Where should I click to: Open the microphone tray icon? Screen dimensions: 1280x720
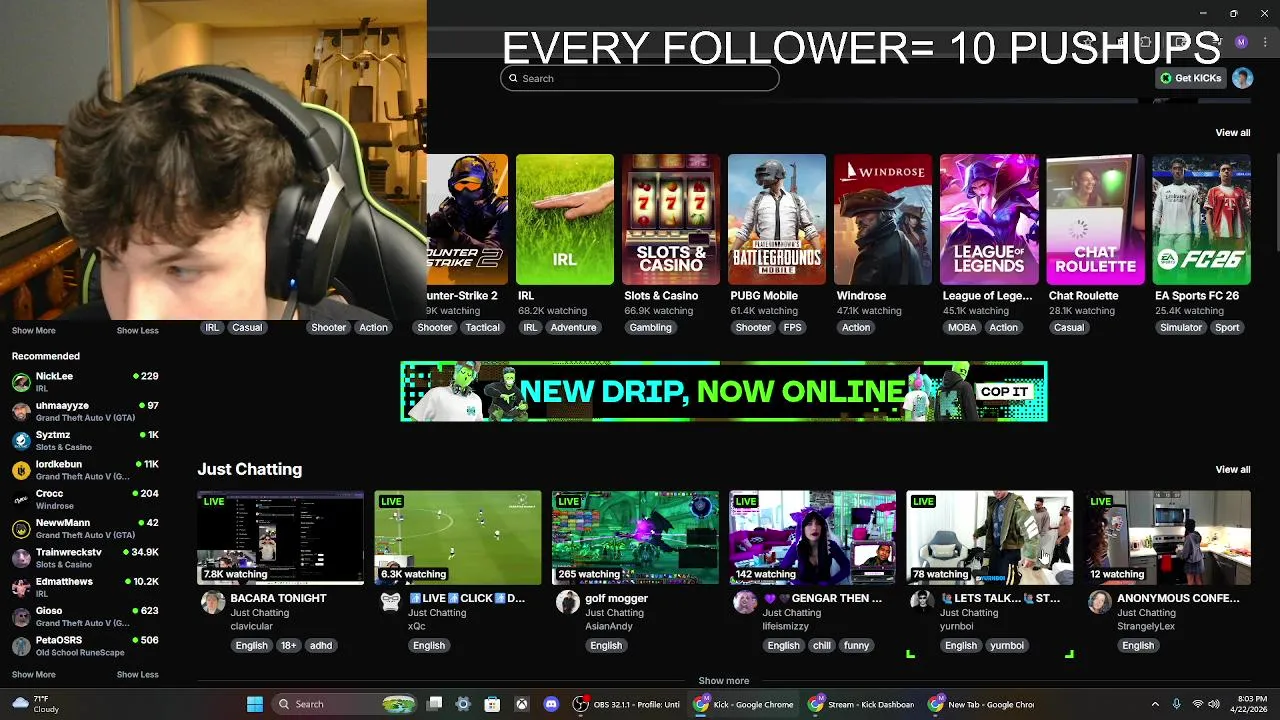pyautogui.click(x=1176, y=704)
